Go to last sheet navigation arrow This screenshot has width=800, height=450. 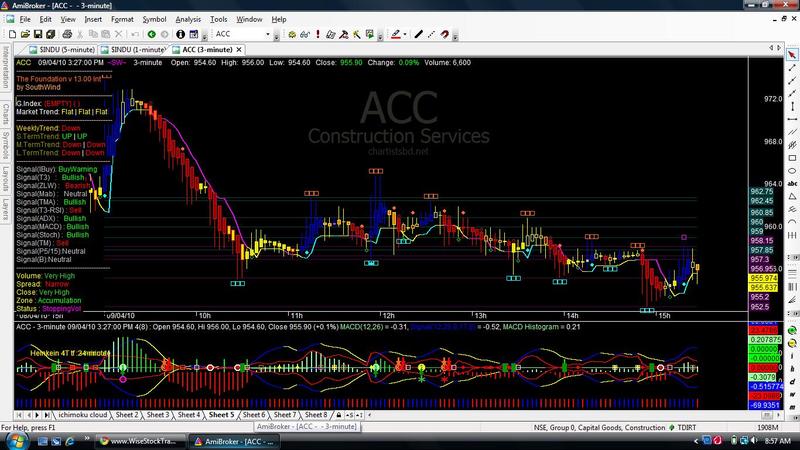pos(47,415)
